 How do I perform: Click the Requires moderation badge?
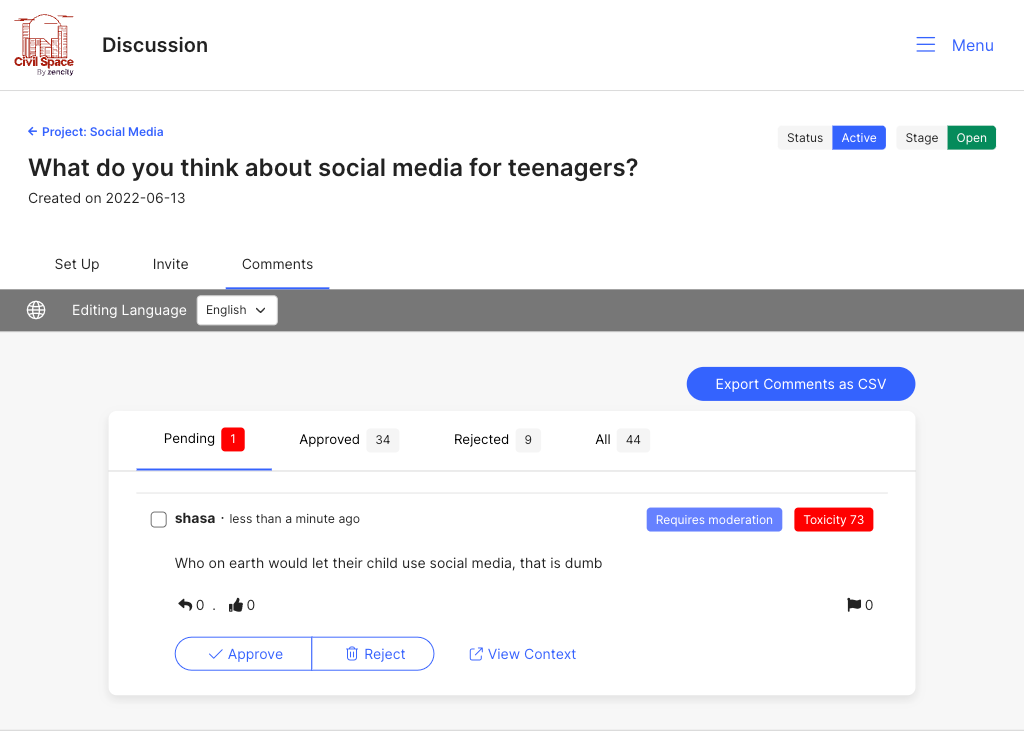click(x=714, y=520)
